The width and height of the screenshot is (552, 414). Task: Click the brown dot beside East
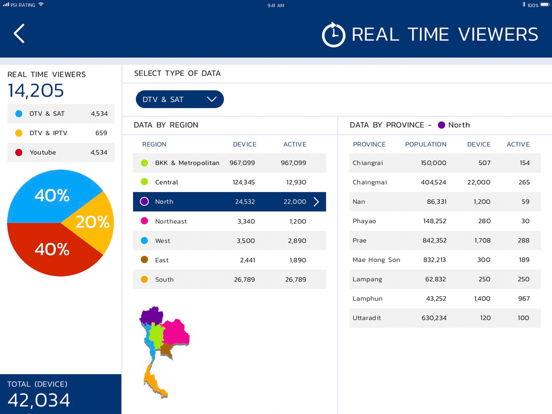144,260
